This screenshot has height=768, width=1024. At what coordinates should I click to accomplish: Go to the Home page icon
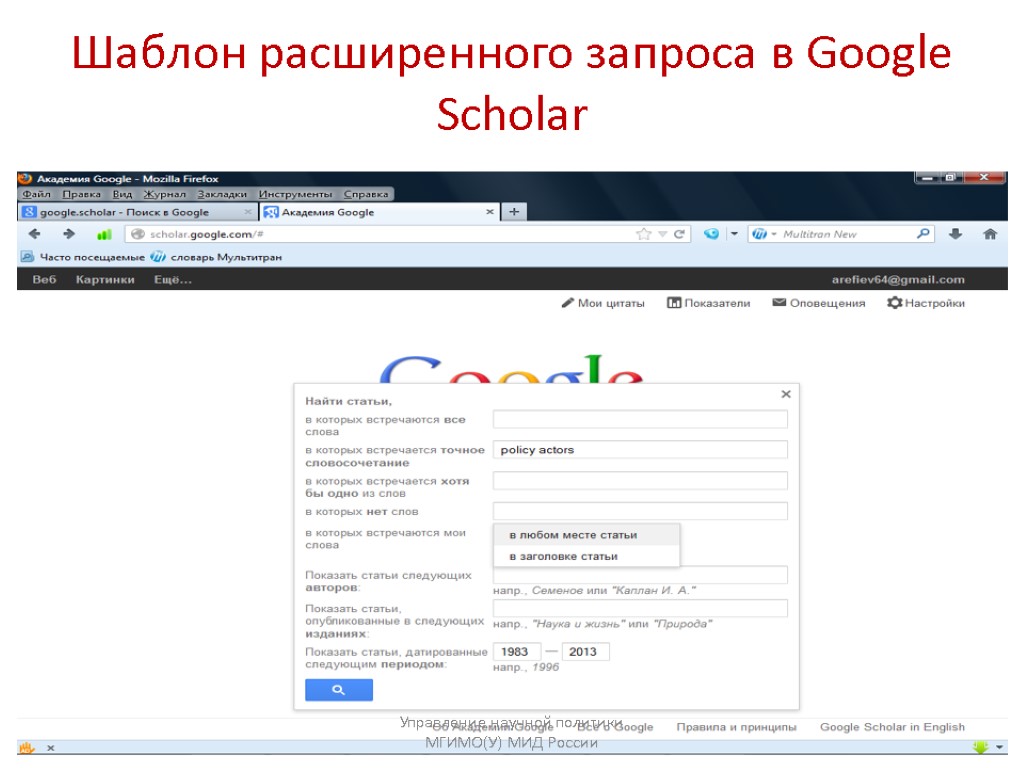(990, 234)
